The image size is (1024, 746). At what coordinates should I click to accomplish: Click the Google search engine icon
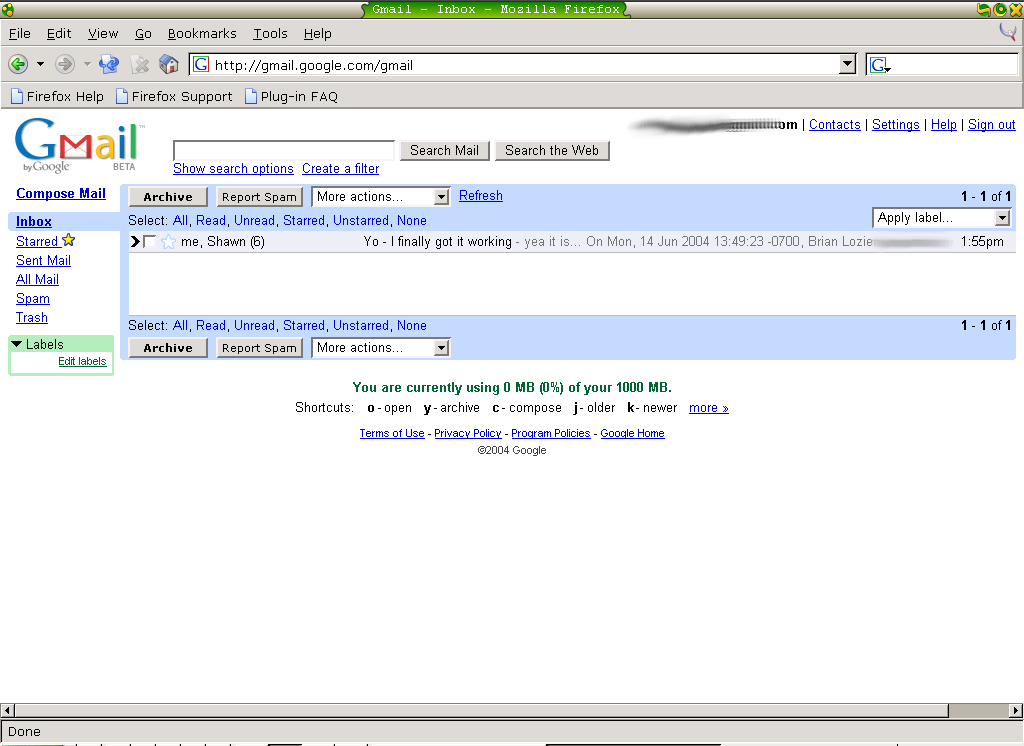pos(879,65)
